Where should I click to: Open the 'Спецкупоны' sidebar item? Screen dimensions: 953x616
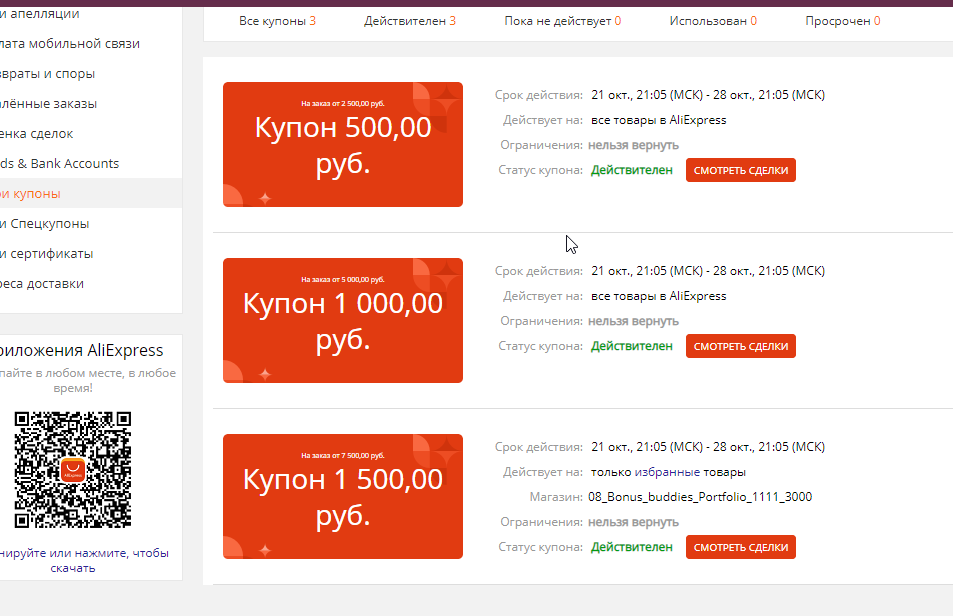point(44,224)
